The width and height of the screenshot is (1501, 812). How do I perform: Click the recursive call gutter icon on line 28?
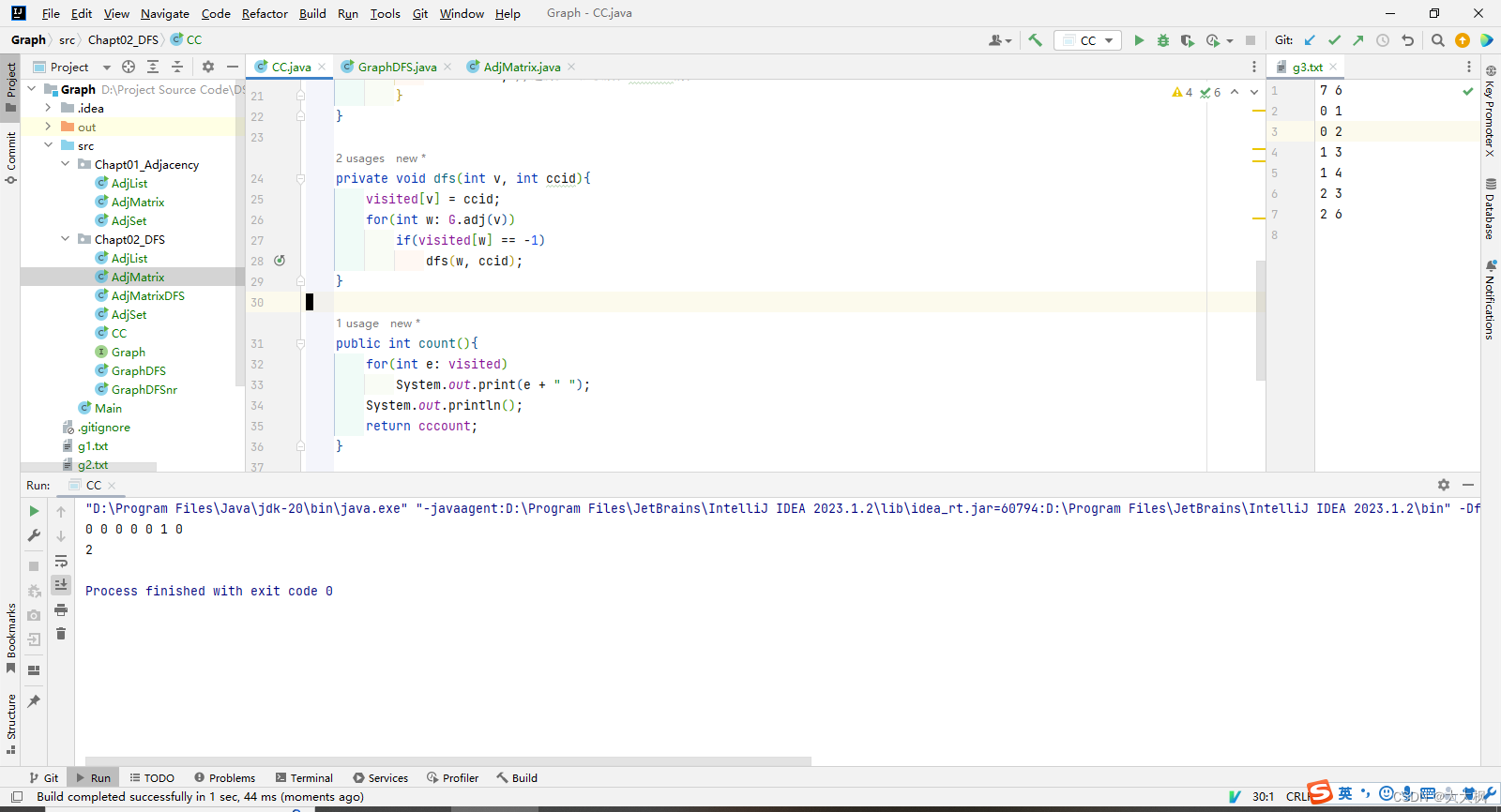[280, 261]
